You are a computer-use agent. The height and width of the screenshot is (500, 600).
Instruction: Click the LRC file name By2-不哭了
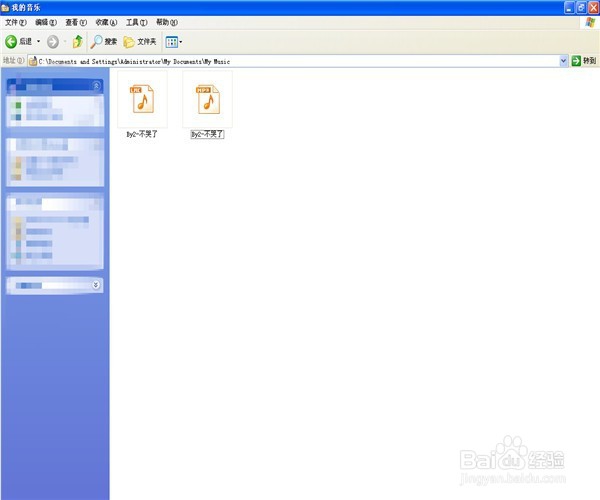pyautogui.click(x=142, y=134)
